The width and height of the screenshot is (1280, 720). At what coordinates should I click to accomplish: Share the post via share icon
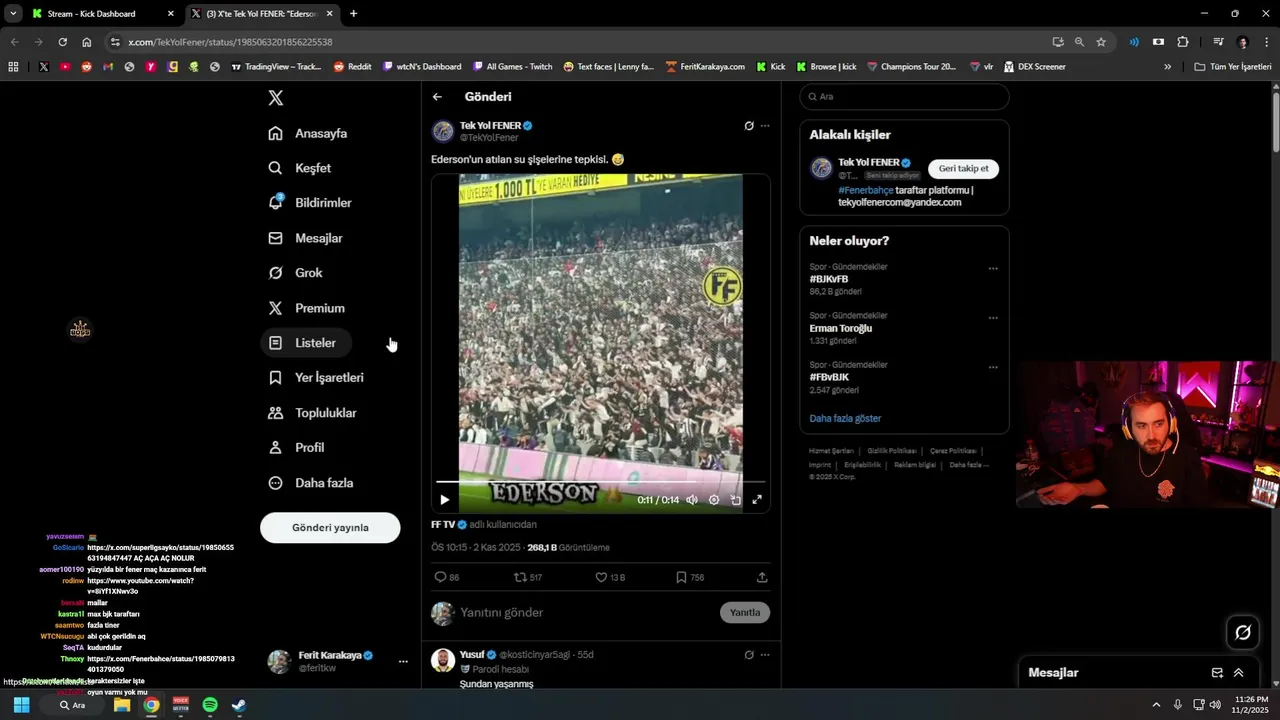[762, 577]
